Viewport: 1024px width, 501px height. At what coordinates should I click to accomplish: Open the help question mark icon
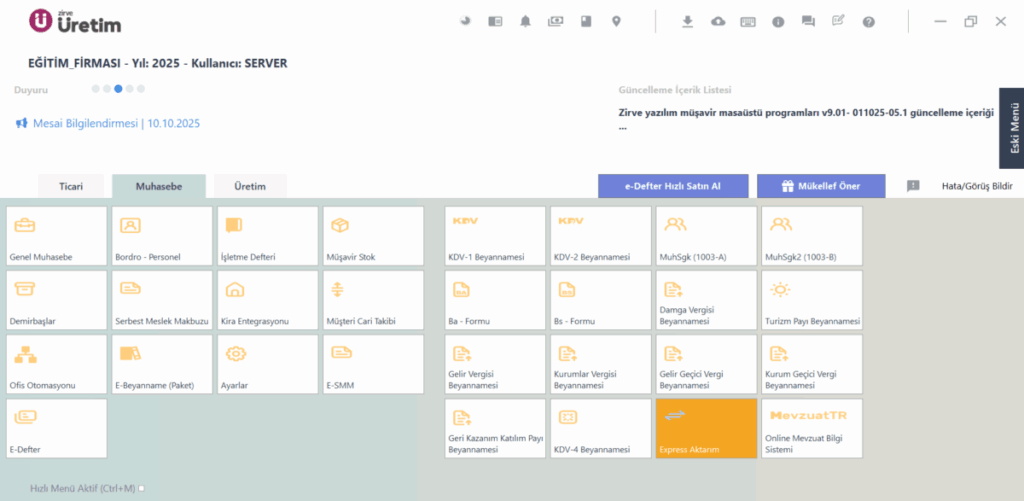click(868, 22)
